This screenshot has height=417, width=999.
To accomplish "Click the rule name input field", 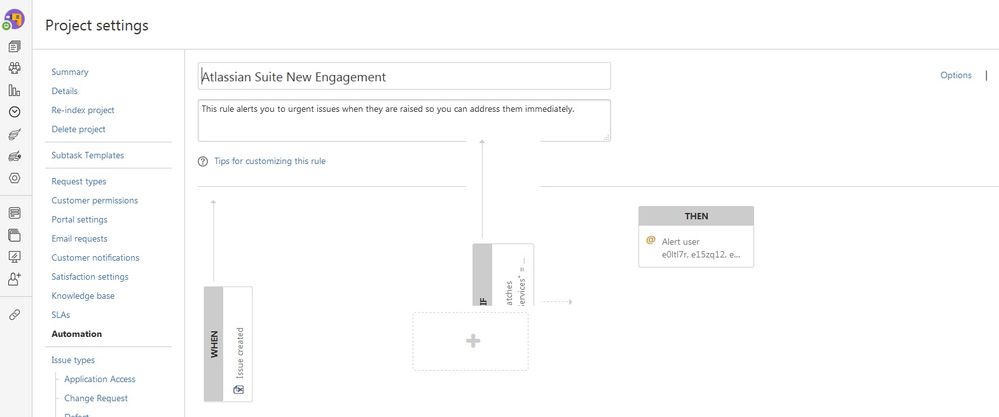I will coord(404,76).
